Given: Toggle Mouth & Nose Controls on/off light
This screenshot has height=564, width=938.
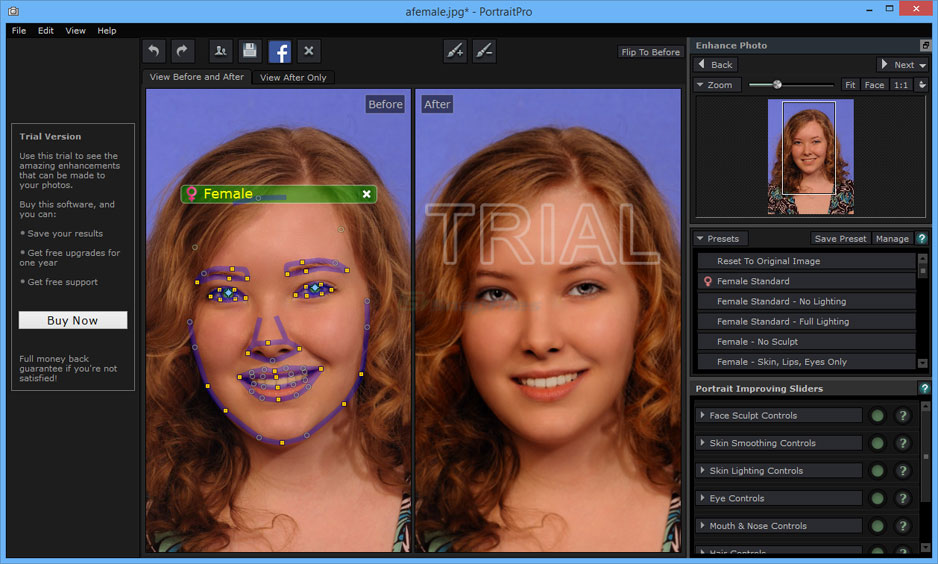Looking at the screenshot, I should coord(878,526).
